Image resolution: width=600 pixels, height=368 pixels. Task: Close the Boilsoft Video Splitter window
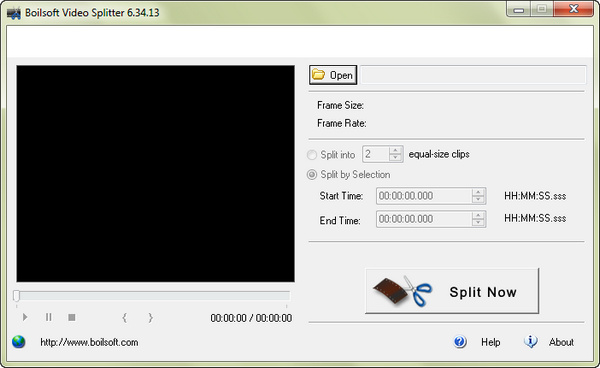pyautogui.click(x=573, y=9)
